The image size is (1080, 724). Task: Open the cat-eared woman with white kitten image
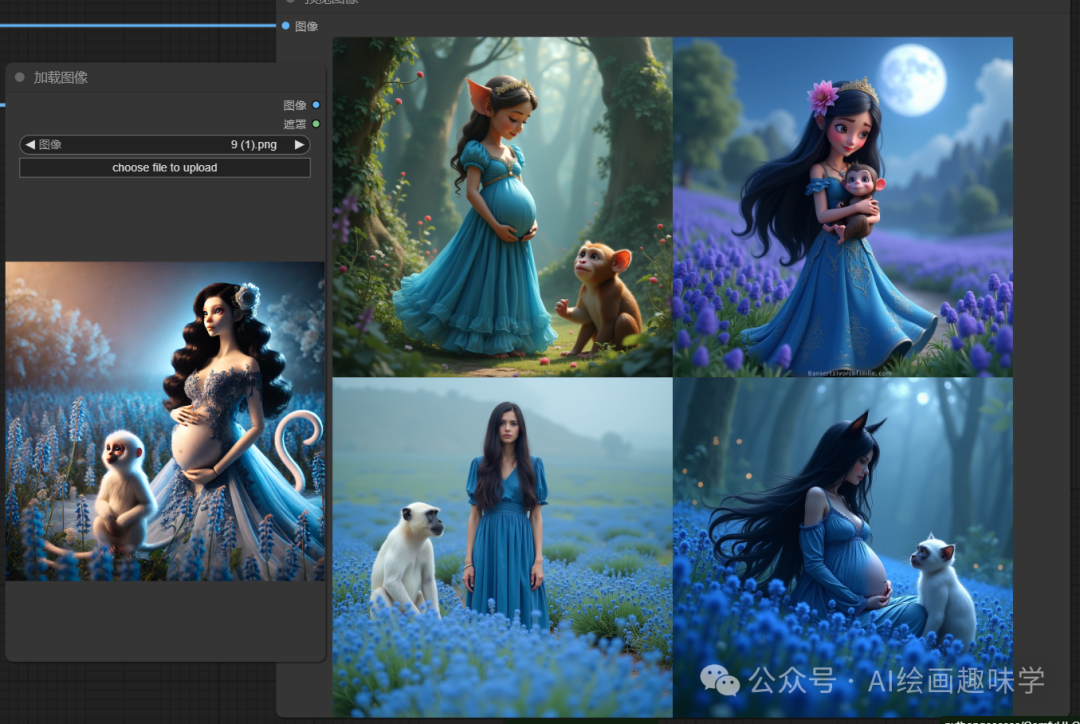click(x=842, y=547)
